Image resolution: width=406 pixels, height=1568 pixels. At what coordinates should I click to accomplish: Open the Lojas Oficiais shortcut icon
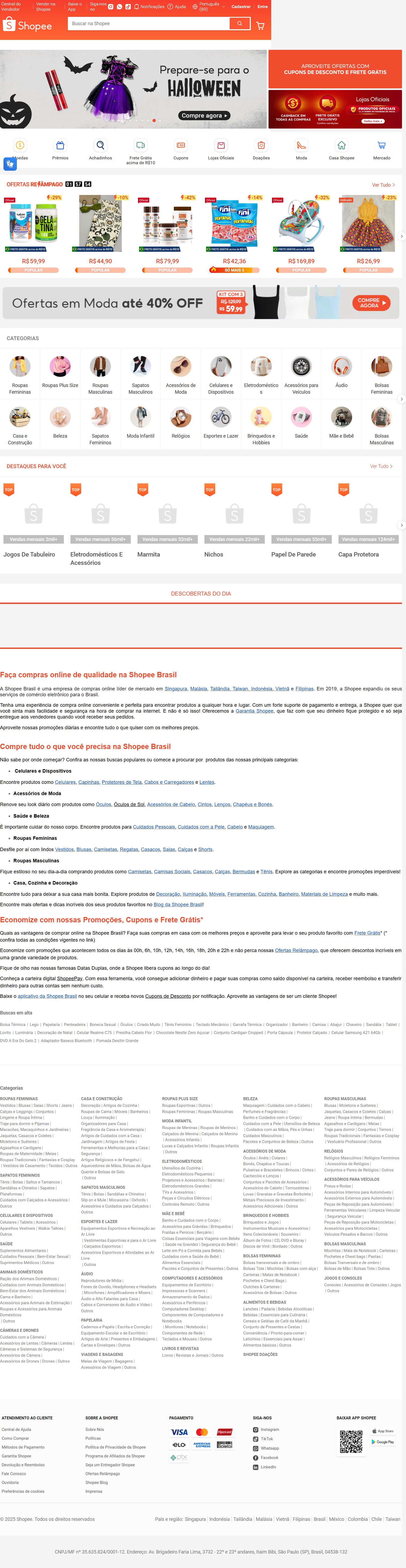221,150
